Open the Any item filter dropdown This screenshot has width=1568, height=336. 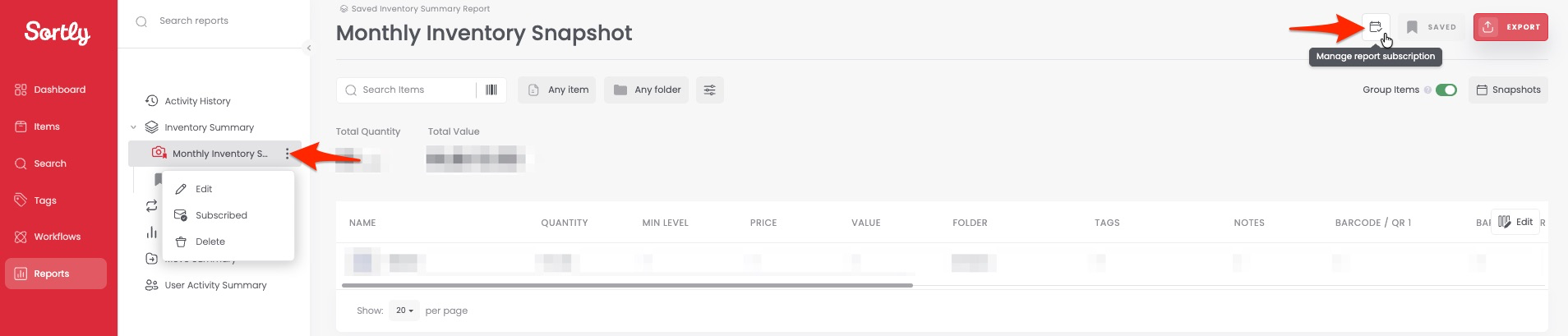click(559, 90)
